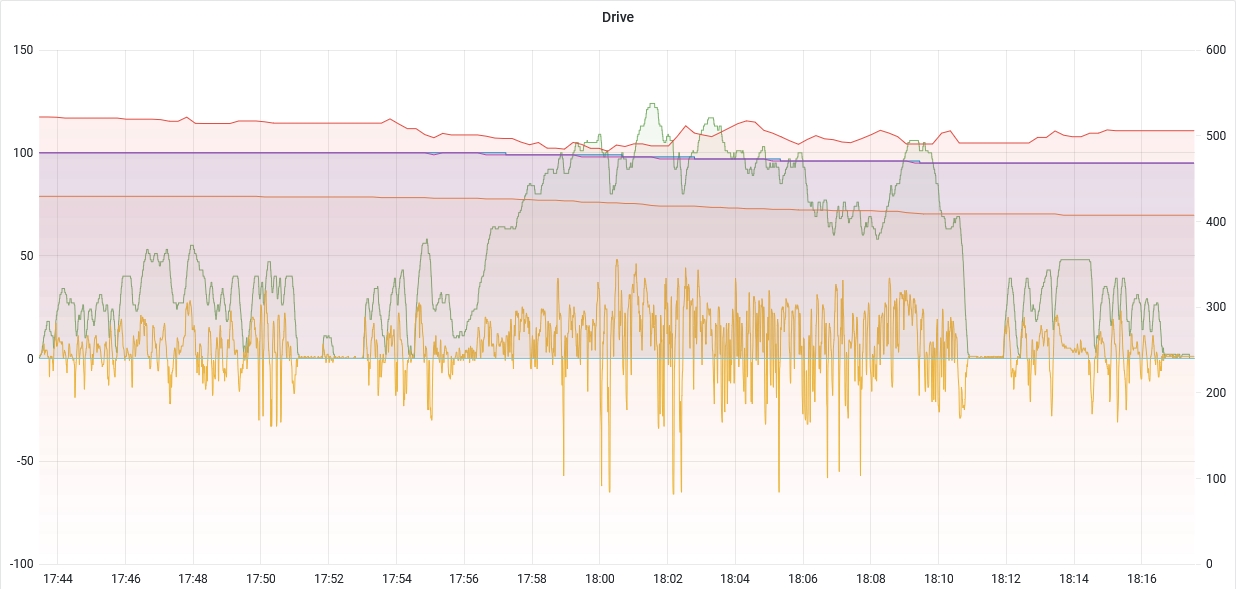
Task: Open the Drive panel title menu
Action: point(617,17)
